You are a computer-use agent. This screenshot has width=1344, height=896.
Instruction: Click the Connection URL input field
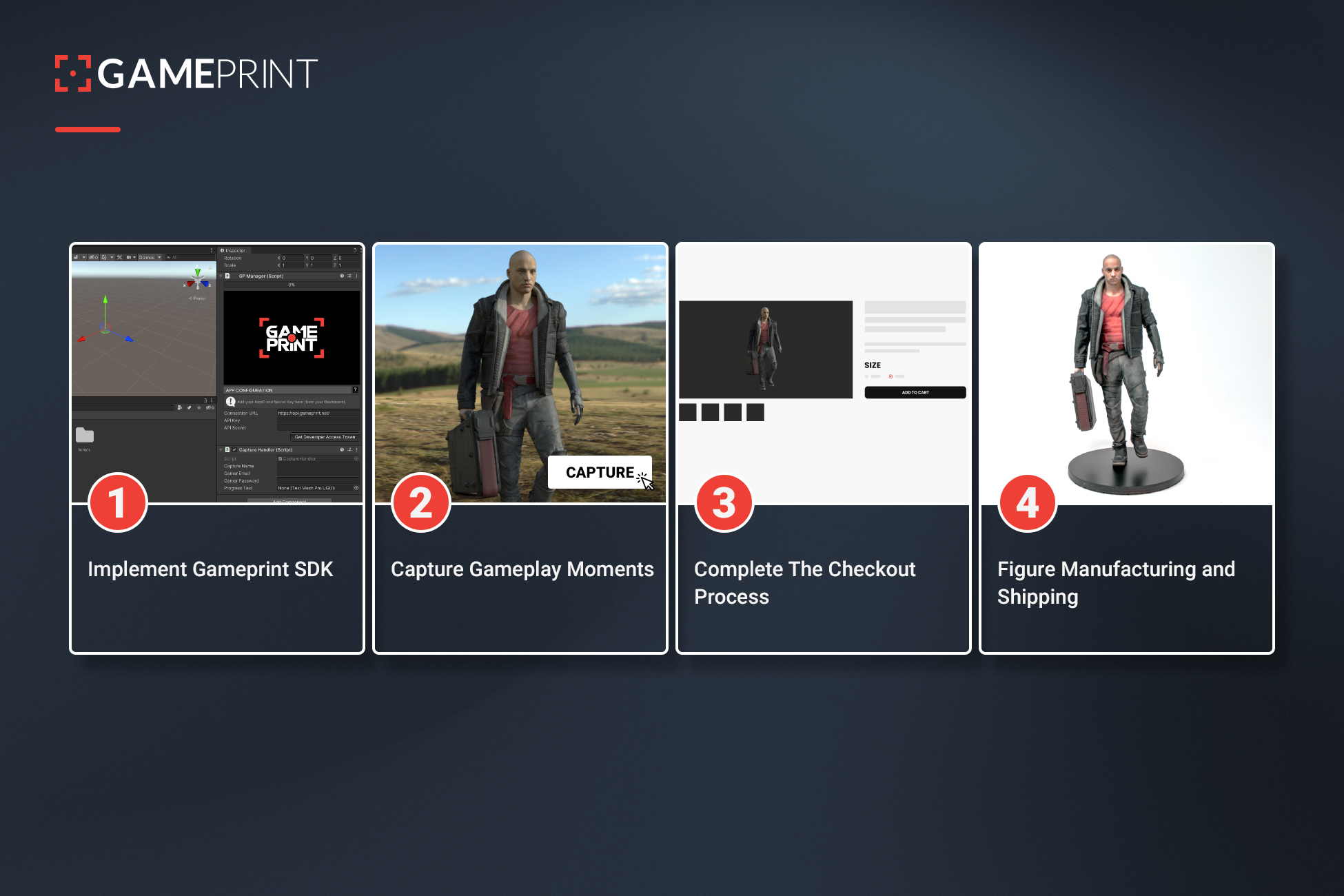[x=317, y=413]
